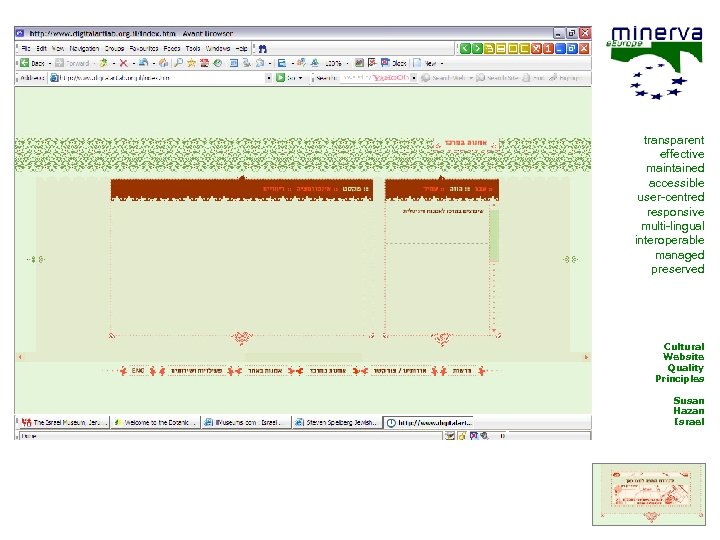Screen dimensions: 720x540
Task: Open the Edit menu
Action: (41, 48)
